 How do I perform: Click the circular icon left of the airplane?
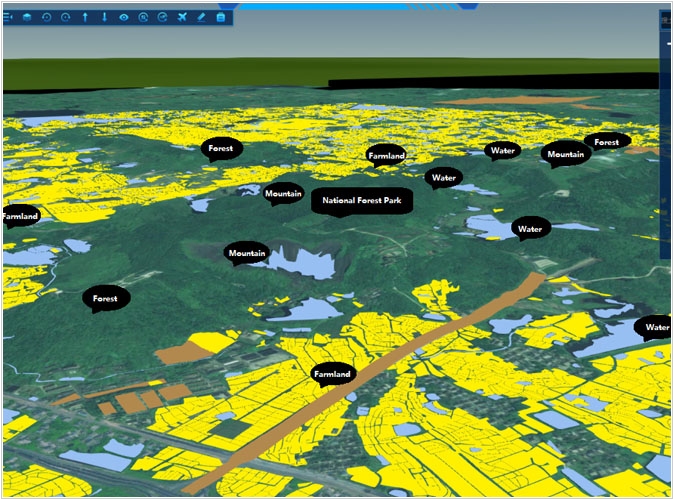click(162, 17)
